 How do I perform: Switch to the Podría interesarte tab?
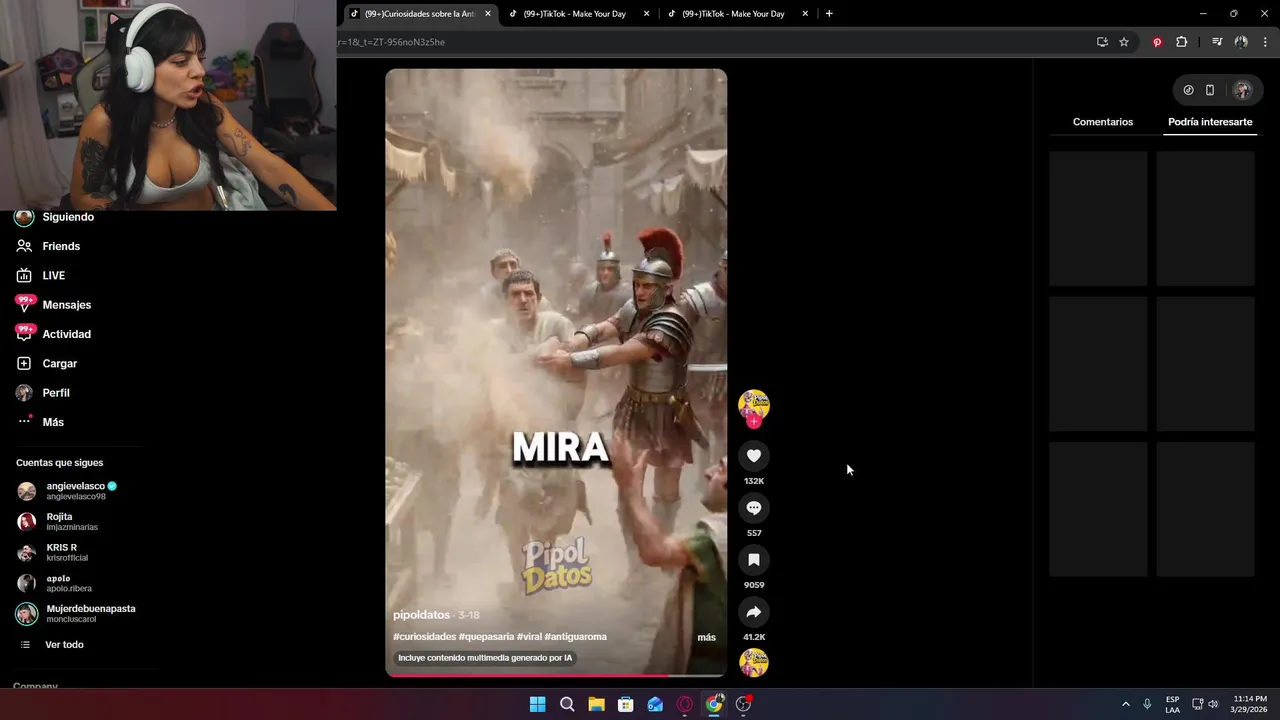tap(1210, 122)
